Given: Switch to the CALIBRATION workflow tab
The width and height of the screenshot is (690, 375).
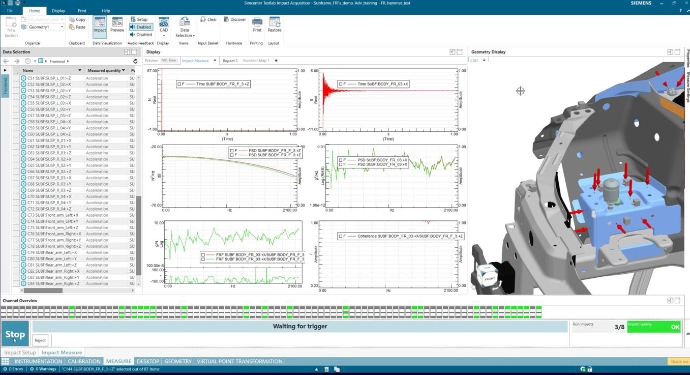Looking at the screenshot, I should (x=84, y=361).
